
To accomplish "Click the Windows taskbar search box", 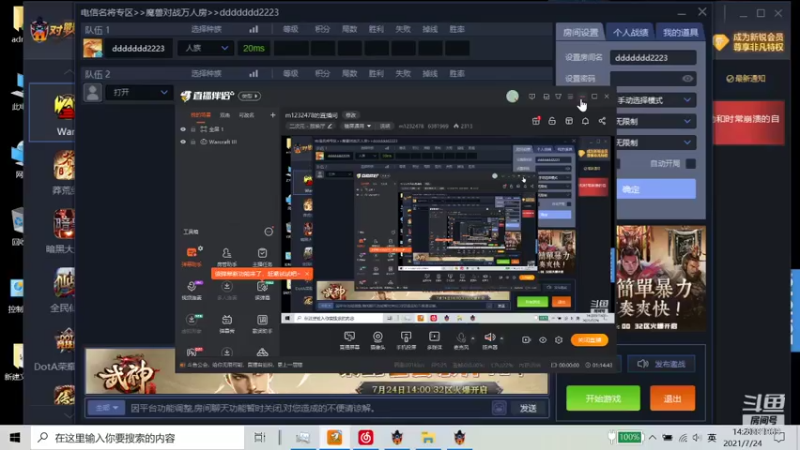I will click(x=137, y=438).
